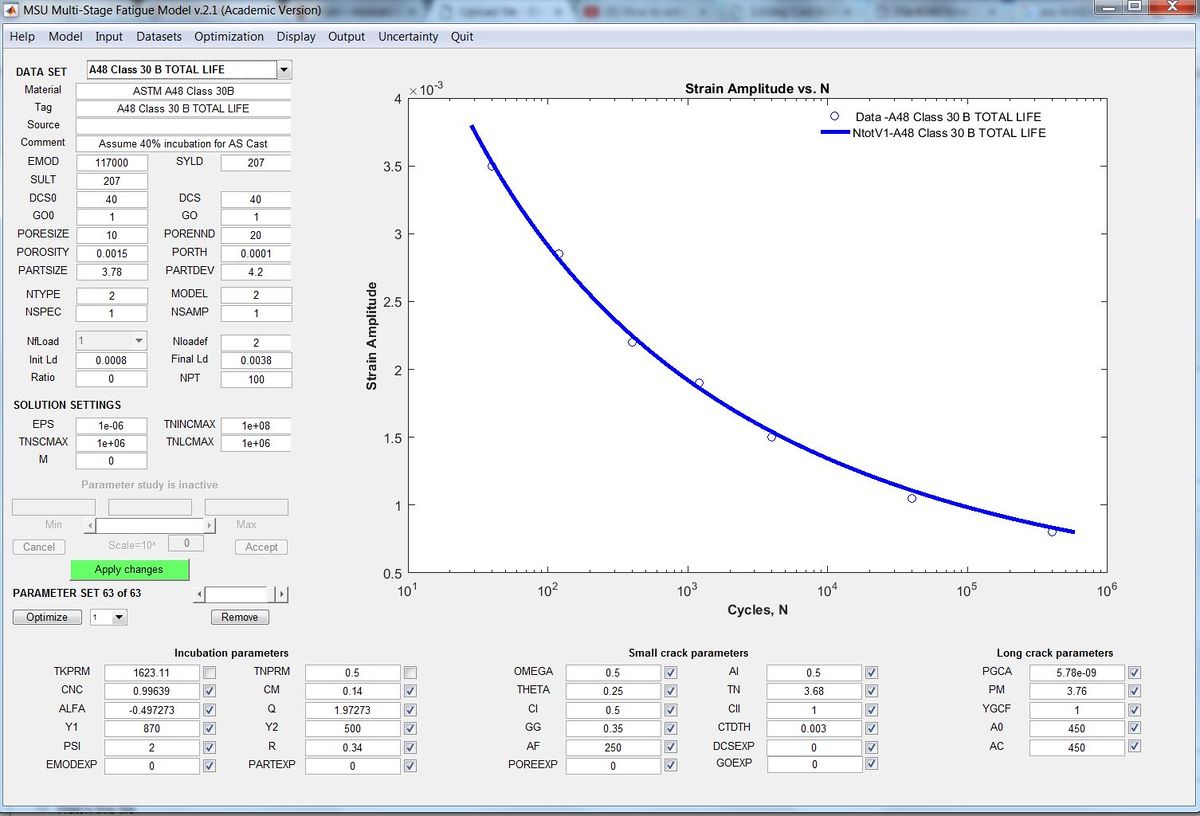Open the Uncertainty menu
The width and height of the screenshot is (1200, 816).
click(408, 37)
